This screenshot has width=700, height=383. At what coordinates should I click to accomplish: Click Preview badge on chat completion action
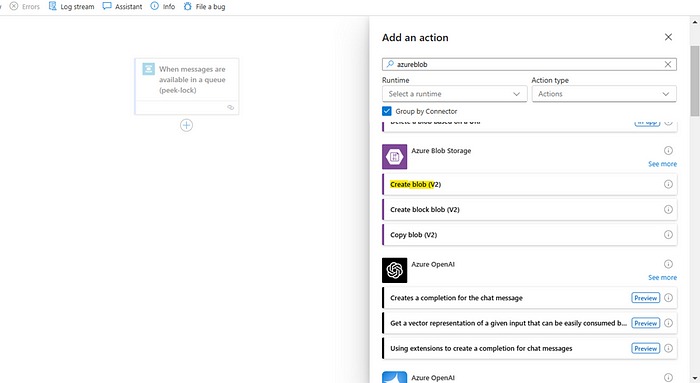point(646,298)
